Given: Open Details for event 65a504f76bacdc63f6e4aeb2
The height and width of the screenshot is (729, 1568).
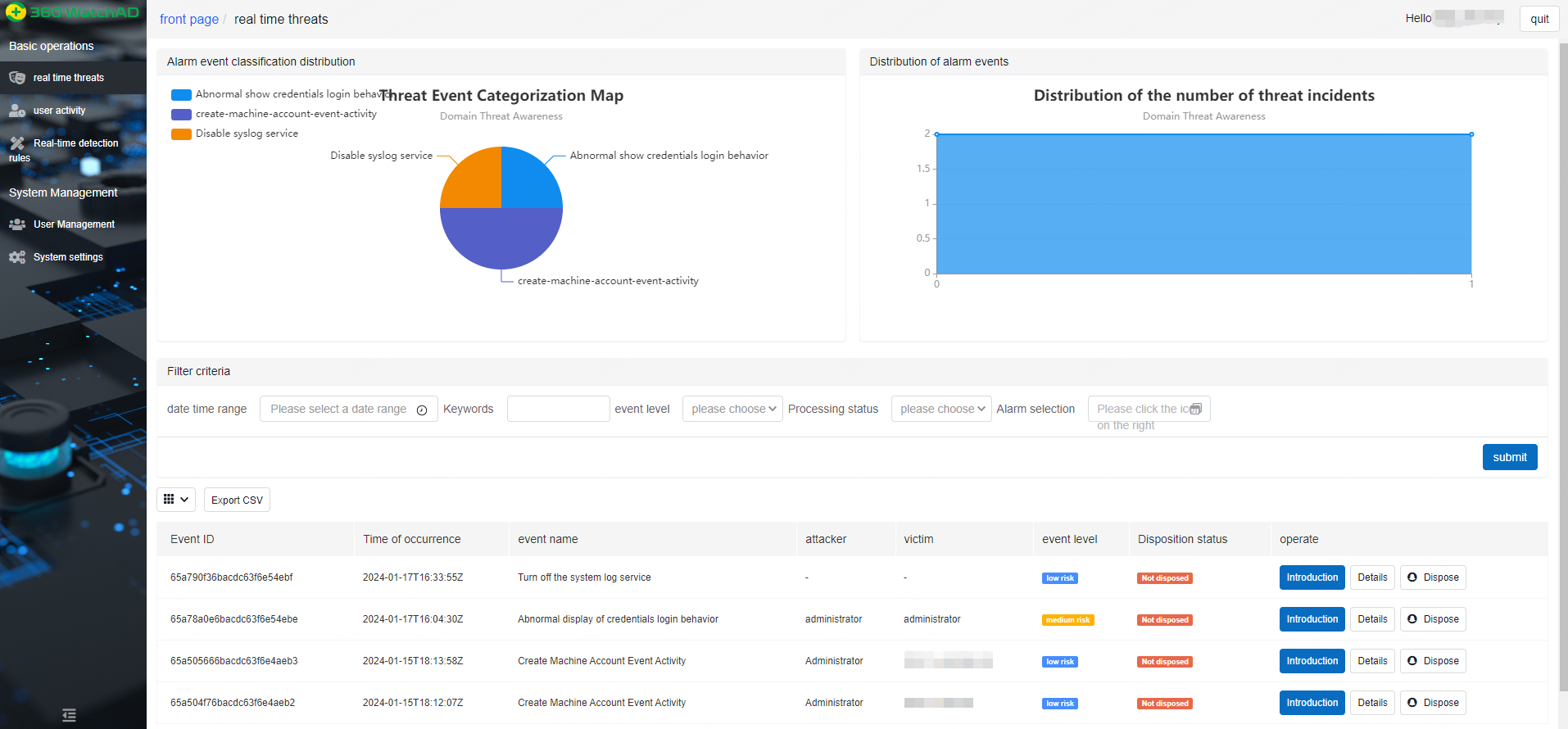Looking at the screenshot, I should tap(1372, 703).
